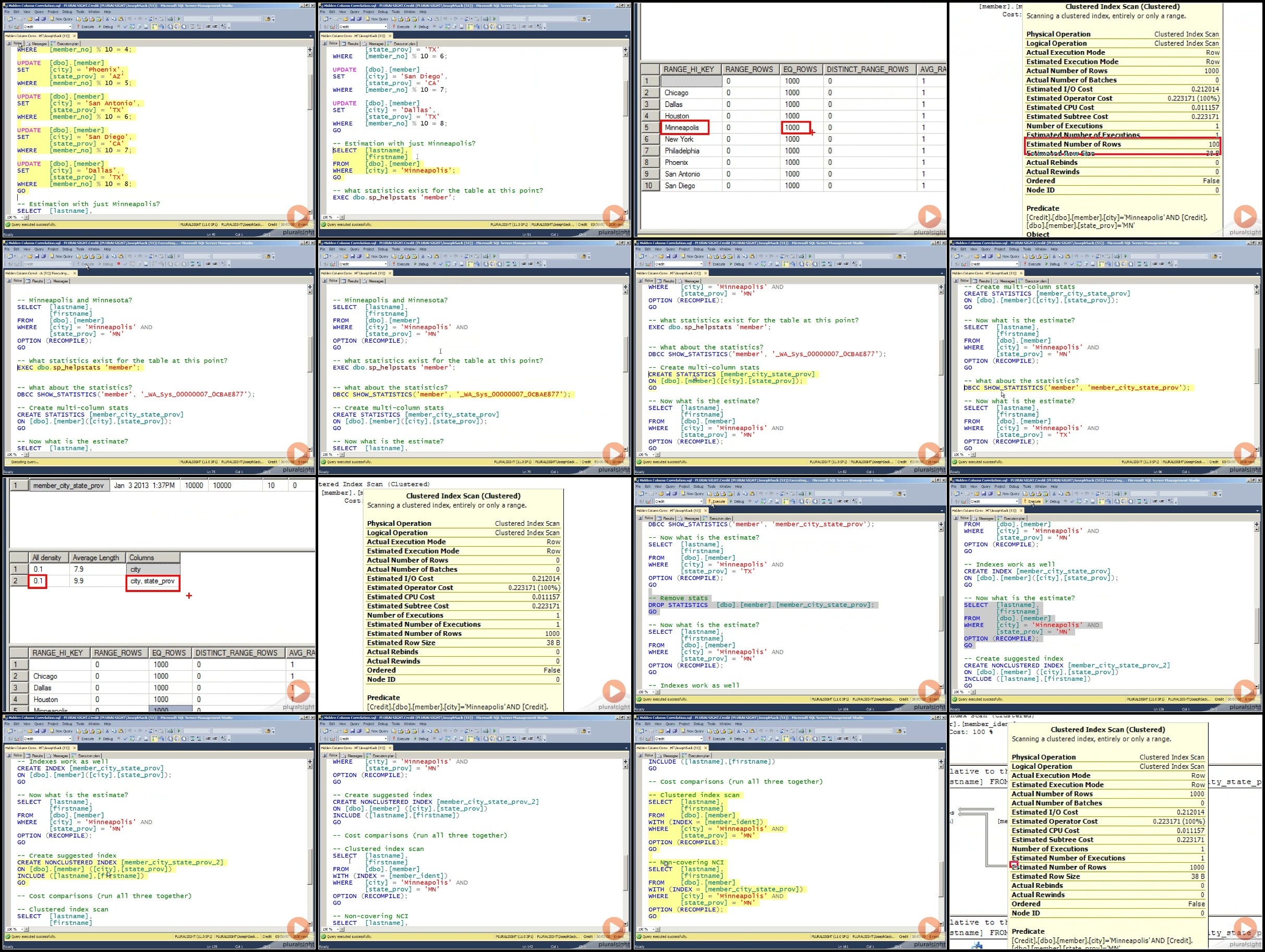
Task: Click the Parse checkmark icon in the Phoenix UPDATE thumbnail
Action: (x=125, y=26)
